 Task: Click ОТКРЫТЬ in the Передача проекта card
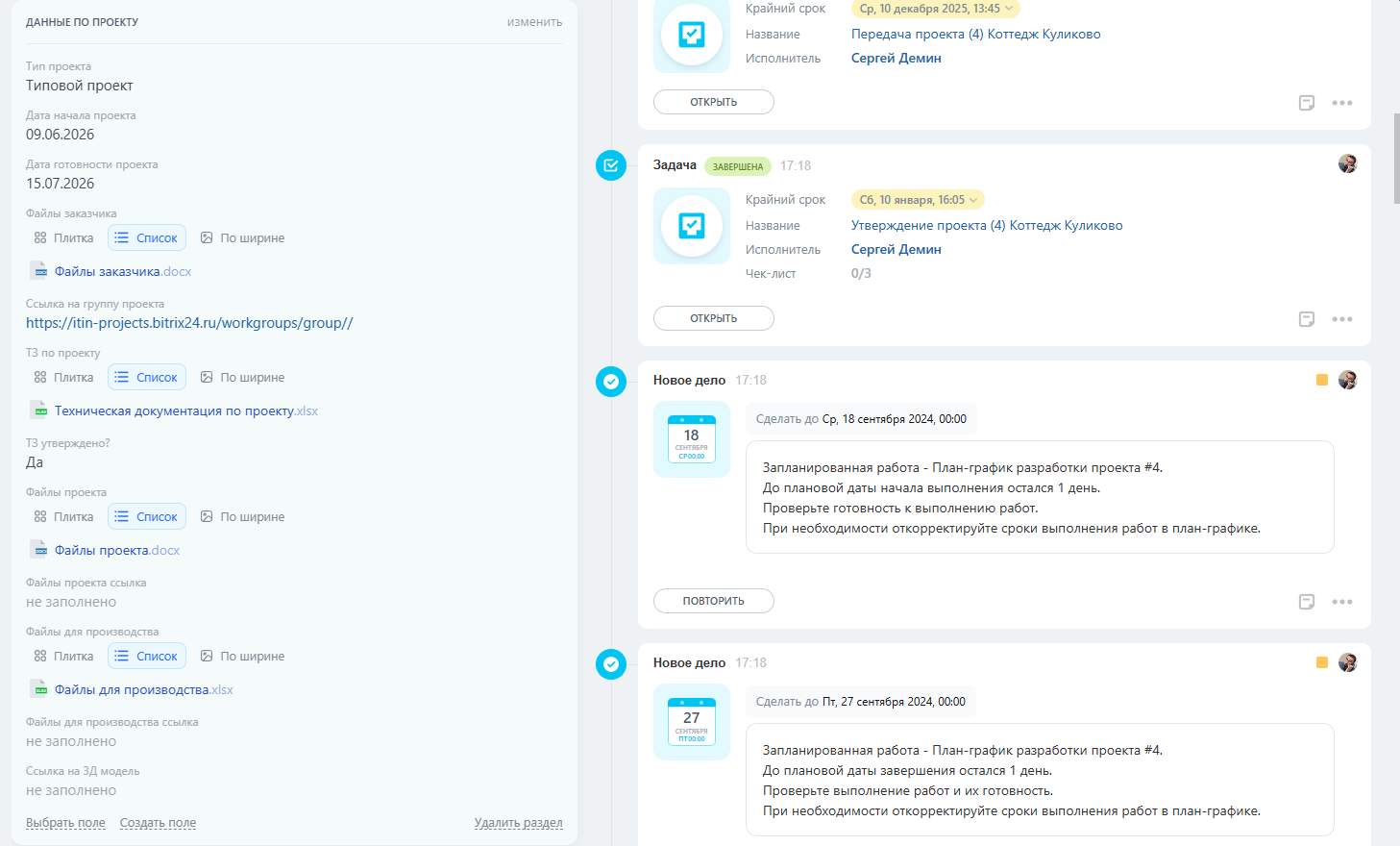714,102
